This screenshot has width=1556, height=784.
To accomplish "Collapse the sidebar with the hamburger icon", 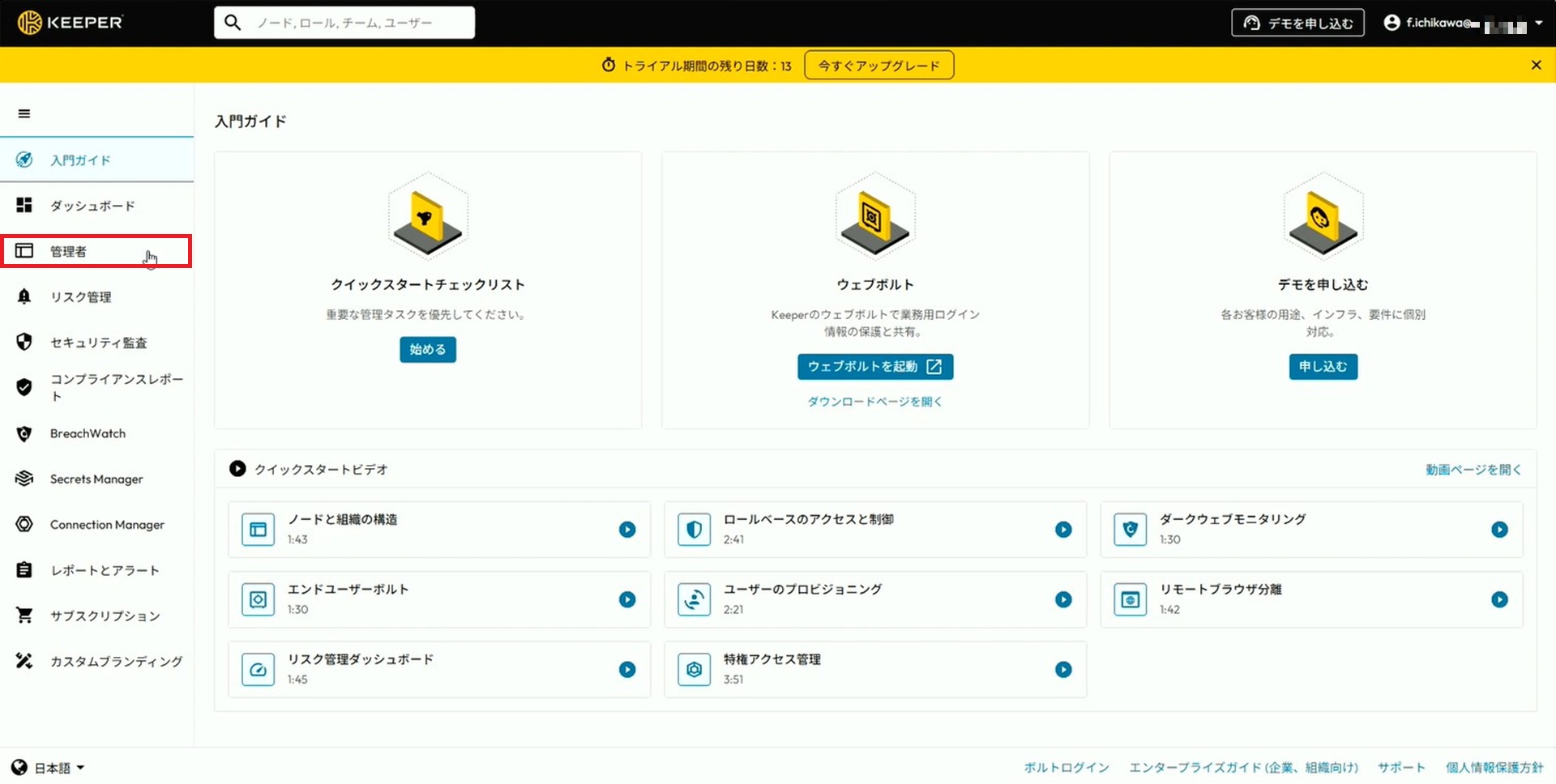I will pos(24,113).
